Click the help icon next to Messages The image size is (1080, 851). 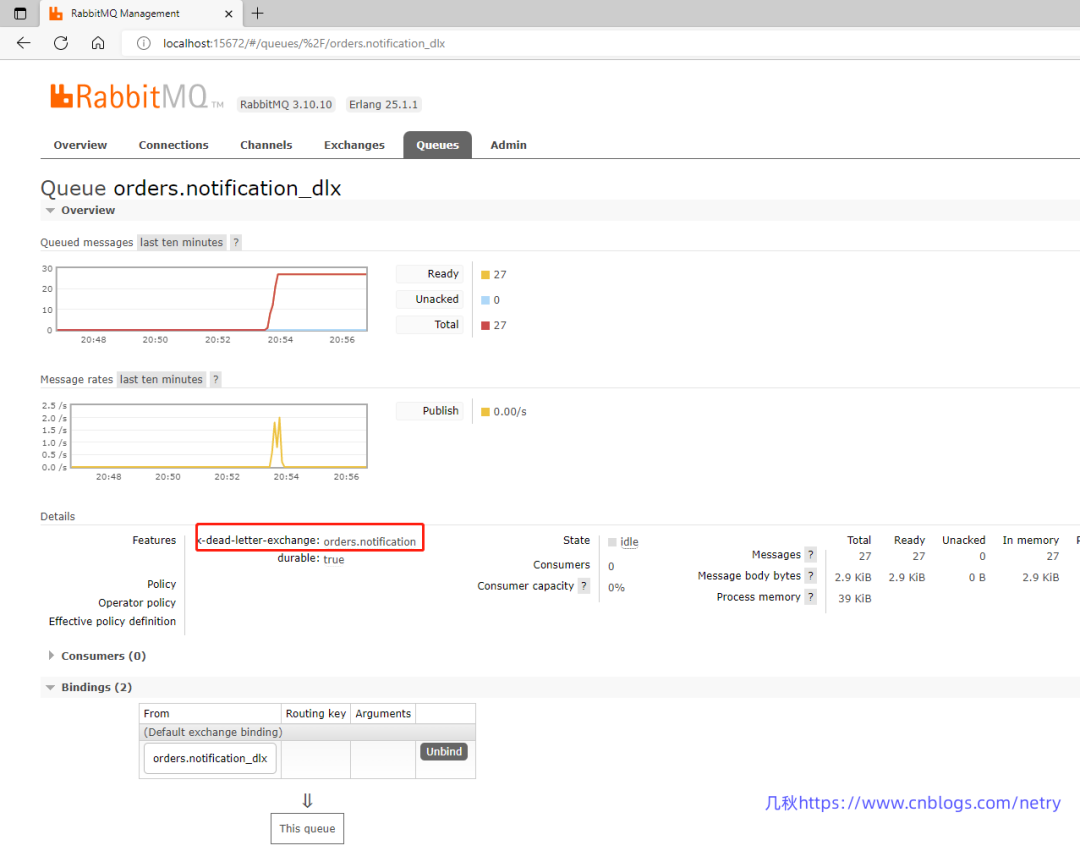[x=811, y=554]
